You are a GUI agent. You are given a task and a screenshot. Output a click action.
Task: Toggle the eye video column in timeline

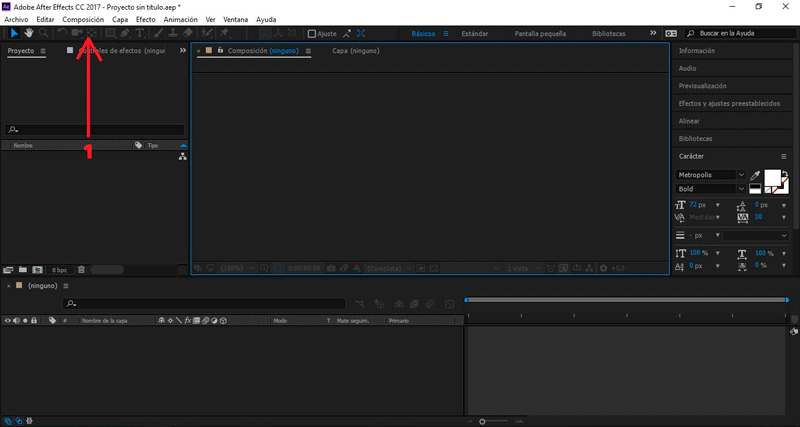[x=7, y=321]
